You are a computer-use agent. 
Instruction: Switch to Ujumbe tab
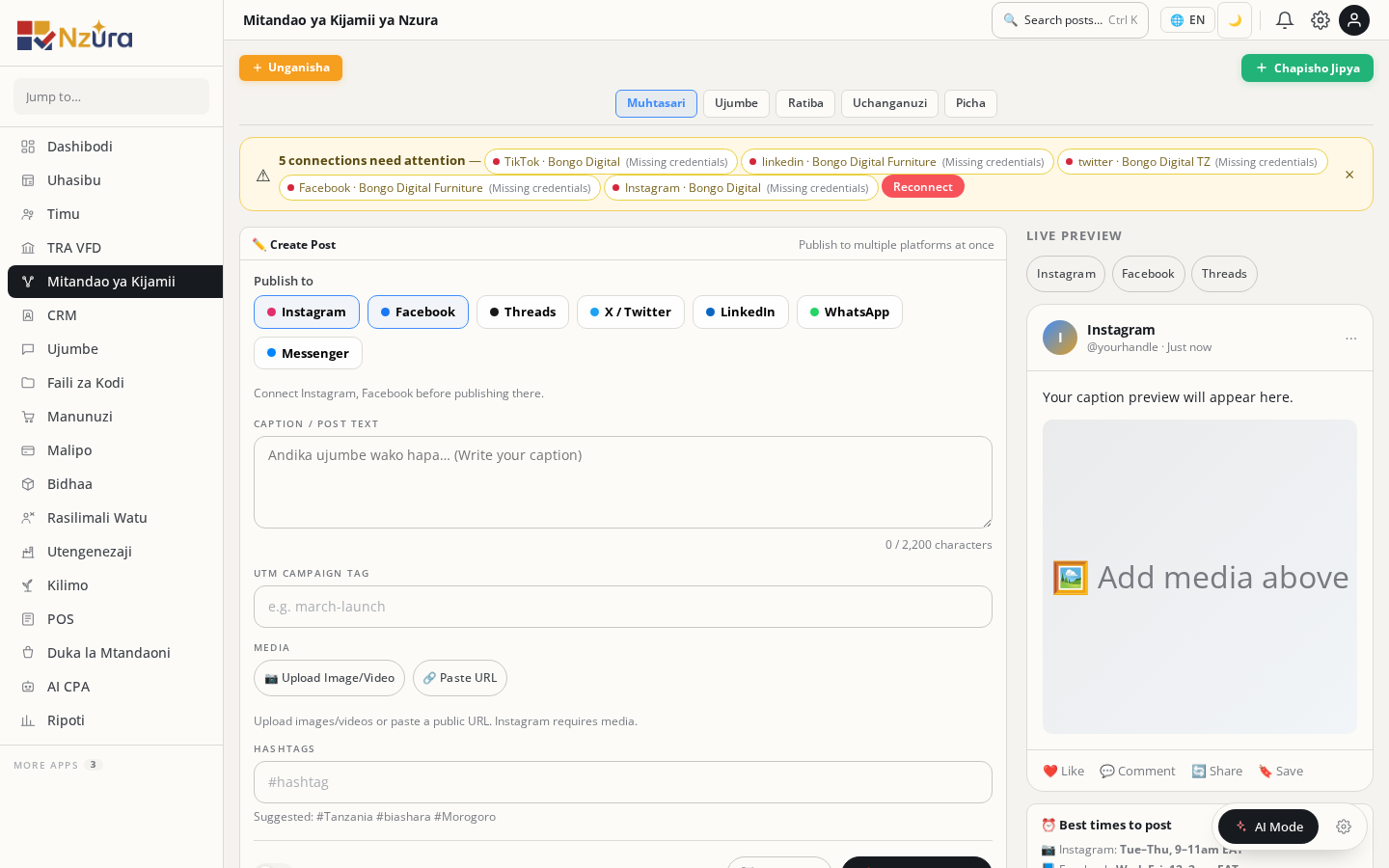pos(736,103)
